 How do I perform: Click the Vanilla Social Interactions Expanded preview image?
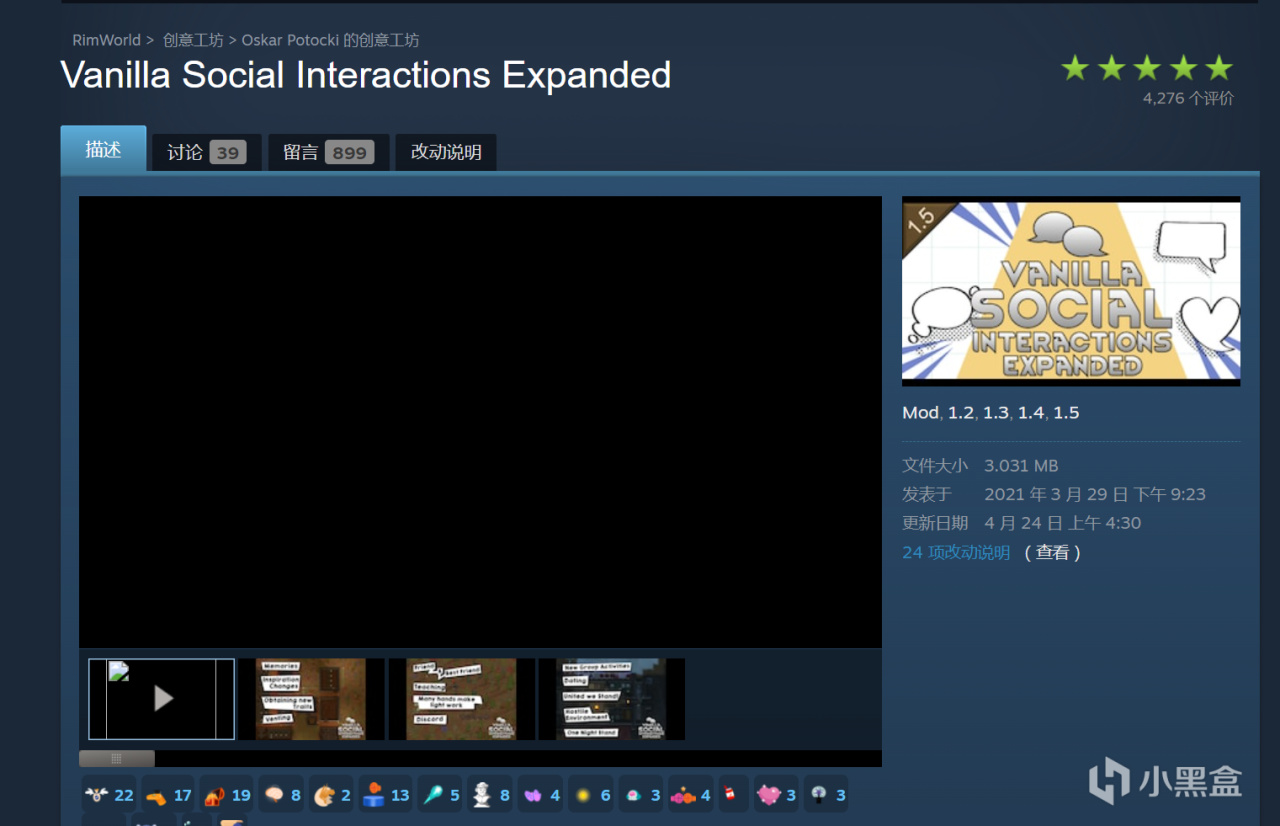pyautogui.click(x=1071, y=291)
